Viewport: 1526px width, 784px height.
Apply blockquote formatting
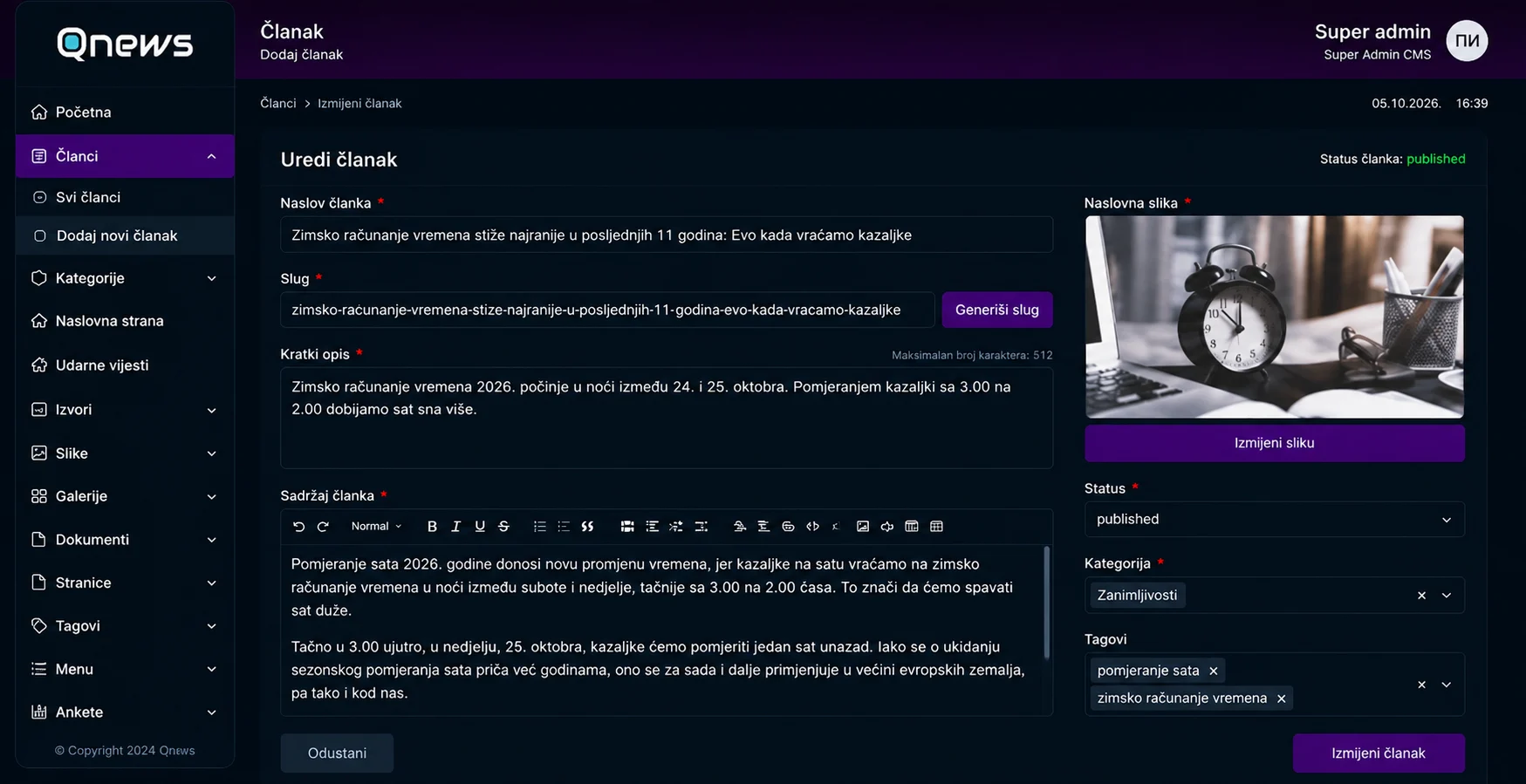587,527
